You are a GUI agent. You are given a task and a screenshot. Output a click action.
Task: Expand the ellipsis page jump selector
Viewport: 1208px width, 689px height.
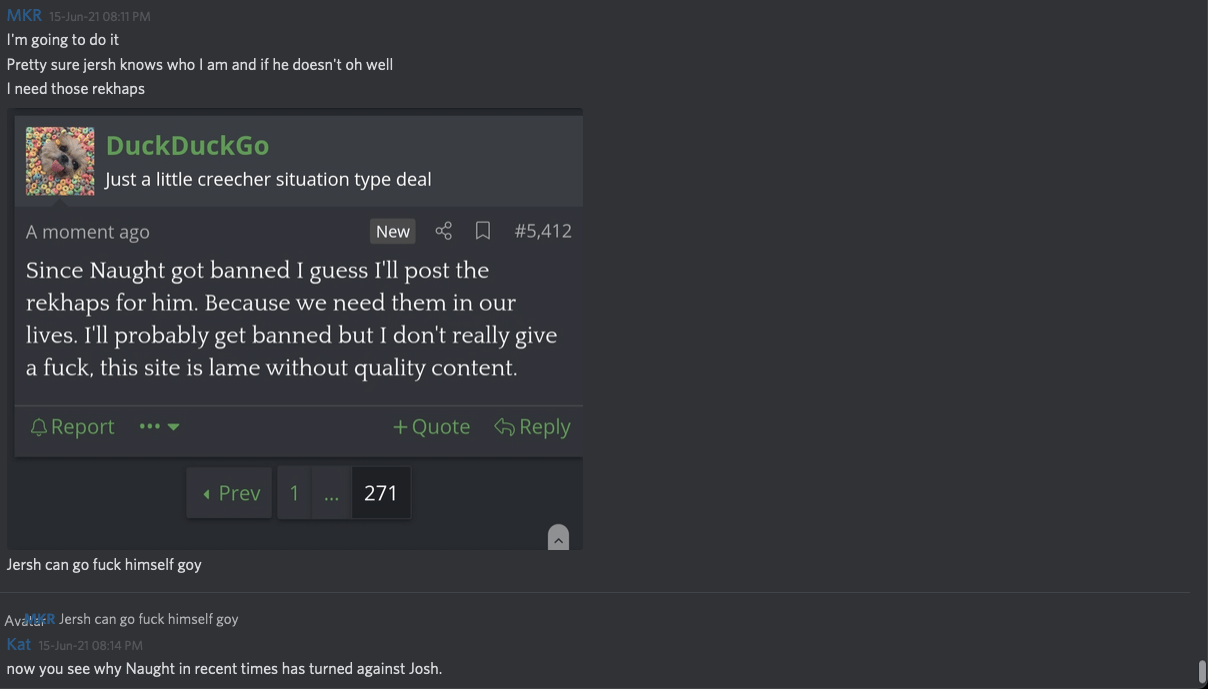[331, 493]
